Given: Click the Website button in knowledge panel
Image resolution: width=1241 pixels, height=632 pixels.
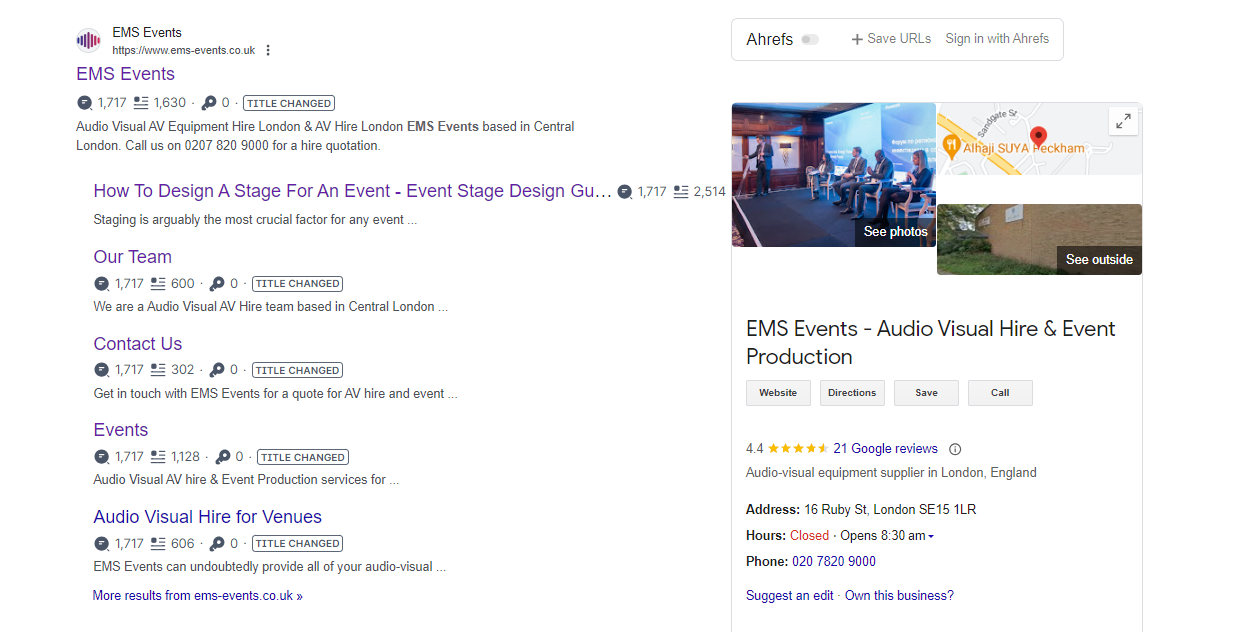Looking at the screenshot, I should (x=778, y=393).
